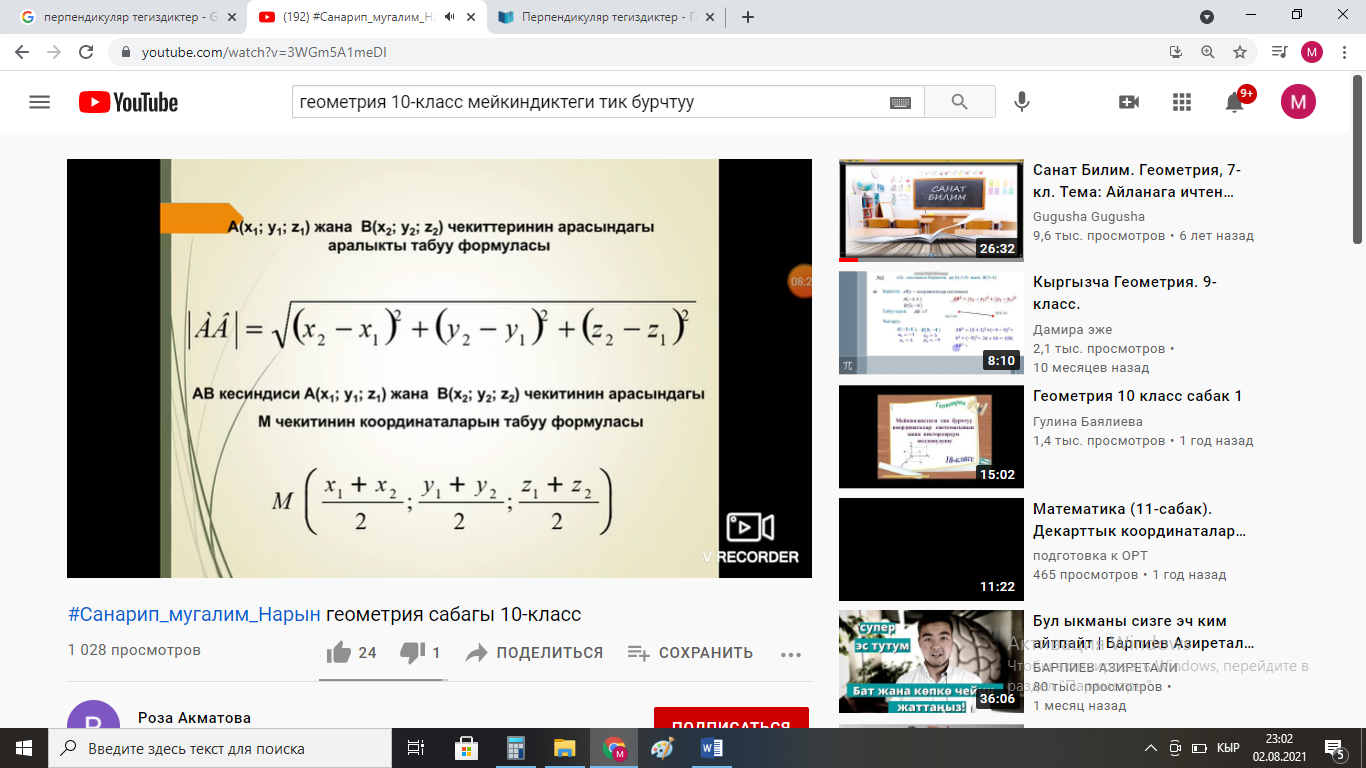Open the Chrome profile avatar
The image size is (1366, 768).
tap(1312, 52)
